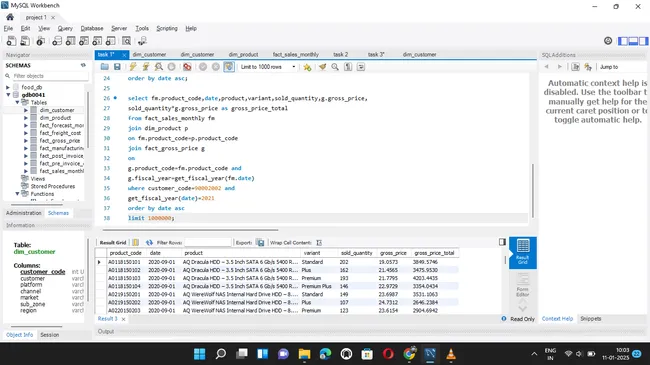The height and width of the screenshot is (365, 650).
Task: Open File Explorer from the taskbar
Action: [304, 354]
